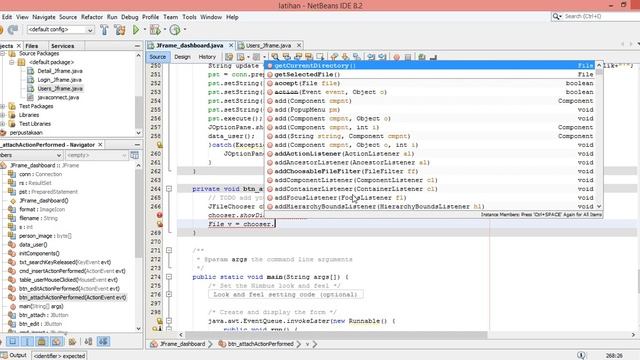640x360 pixels.
Task: Switch to Users_Jframe.java editor tab
Action: pos(268,45)
